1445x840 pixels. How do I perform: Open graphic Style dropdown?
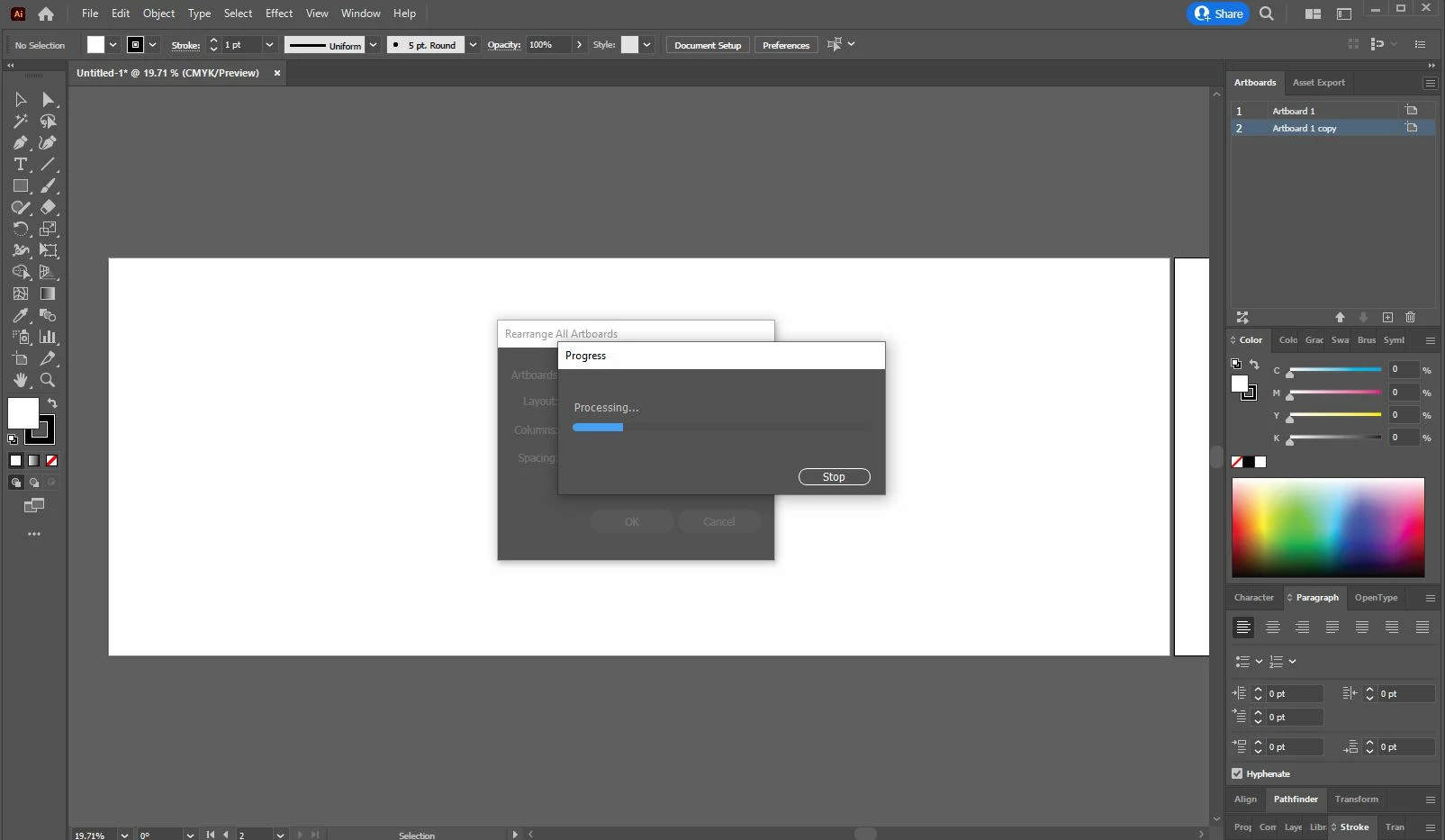pyautogui.click(x=646, y=45)
